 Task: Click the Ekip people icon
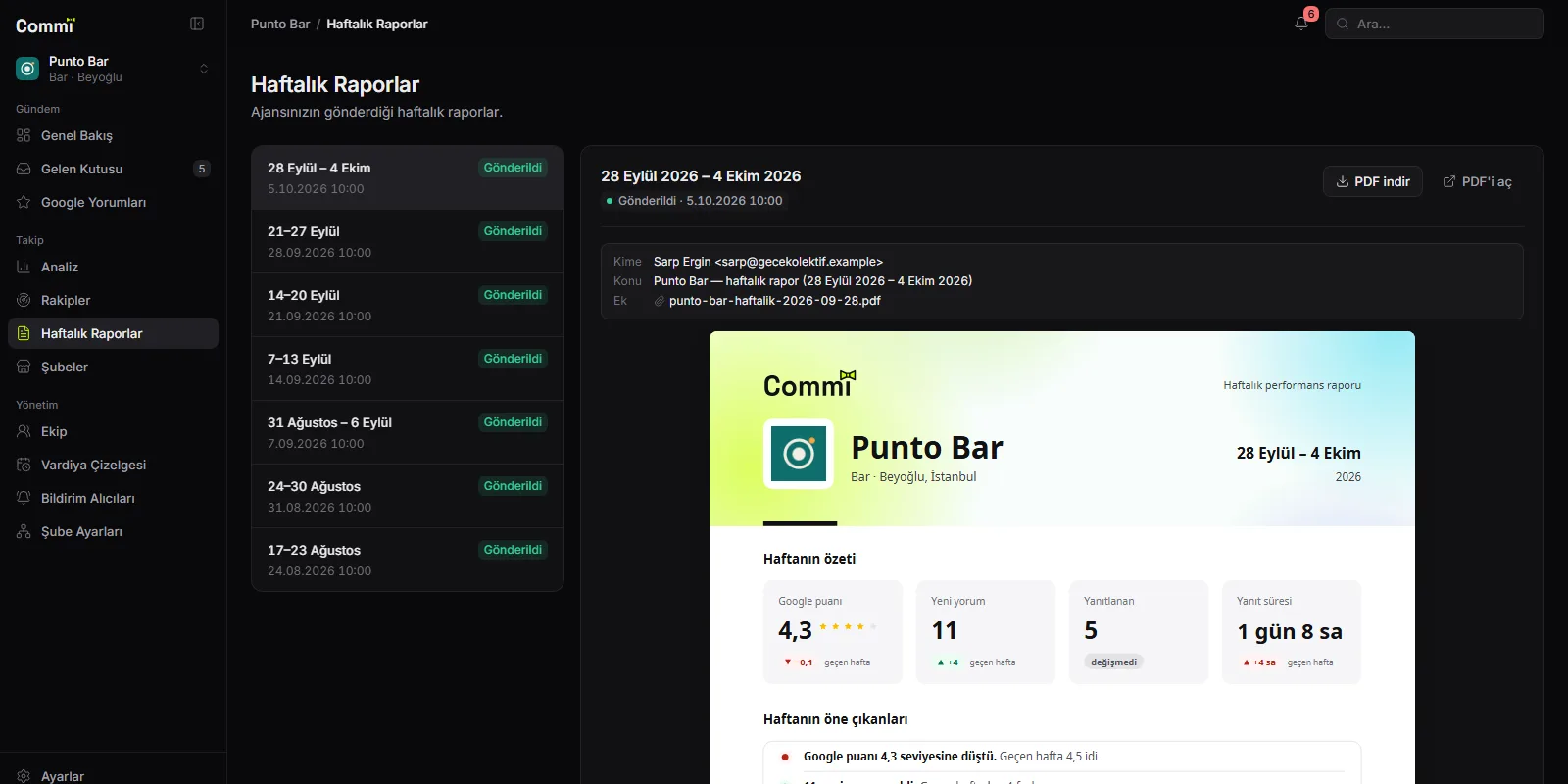pyautogui.click(x=24, y=431)
